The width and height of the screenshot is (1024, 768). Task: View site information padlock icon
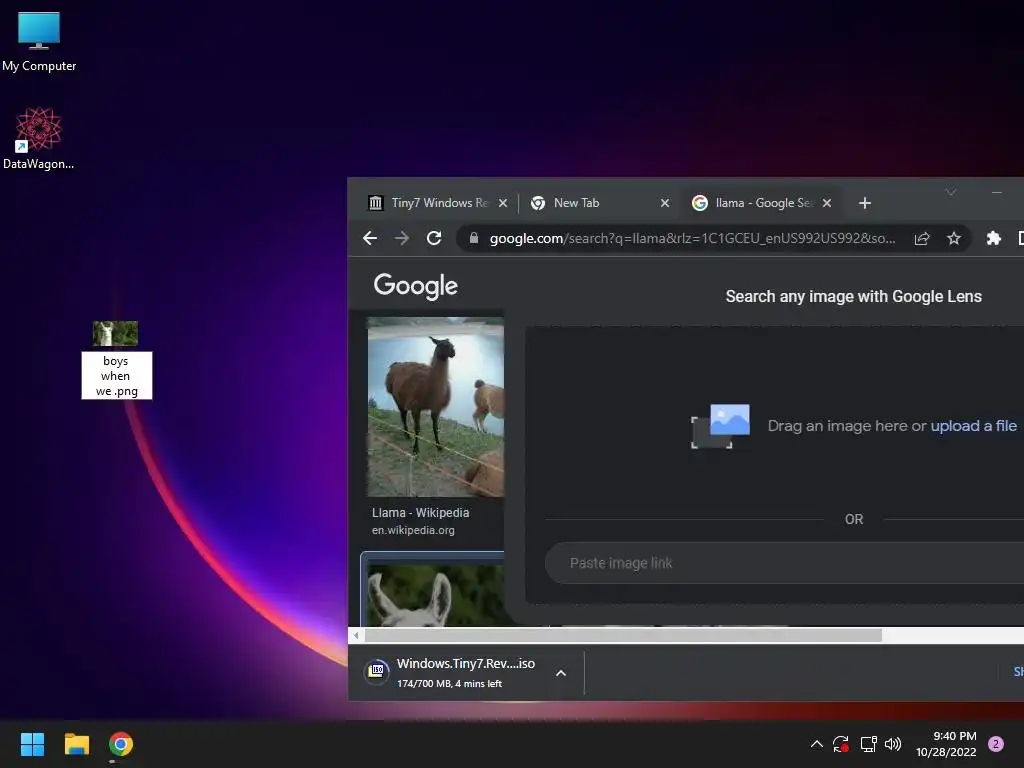tap(474, 238)
